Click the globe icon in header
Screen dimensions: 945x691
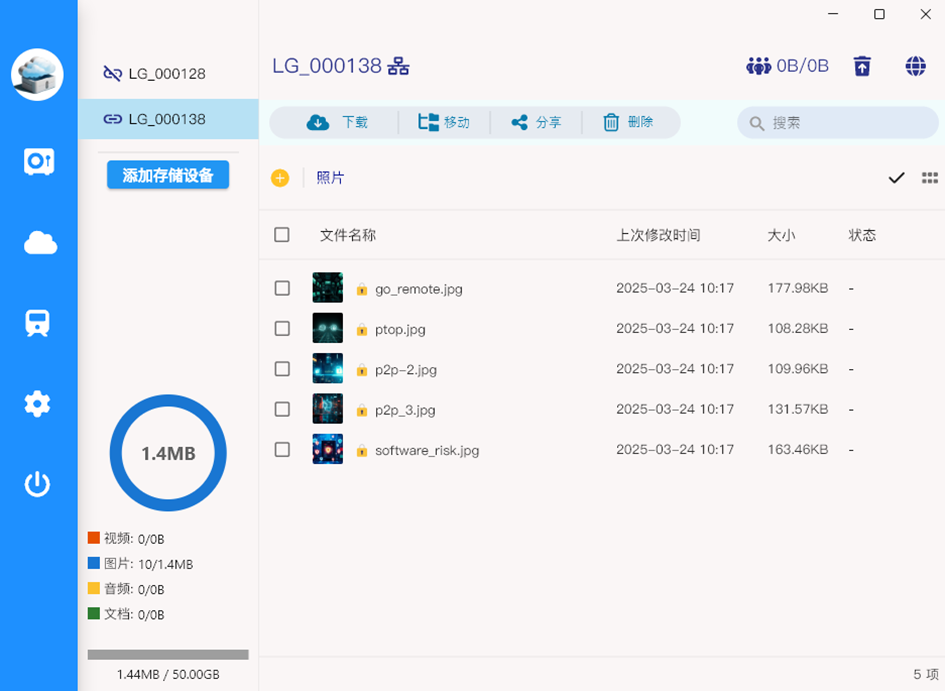(x=915, y=66)
